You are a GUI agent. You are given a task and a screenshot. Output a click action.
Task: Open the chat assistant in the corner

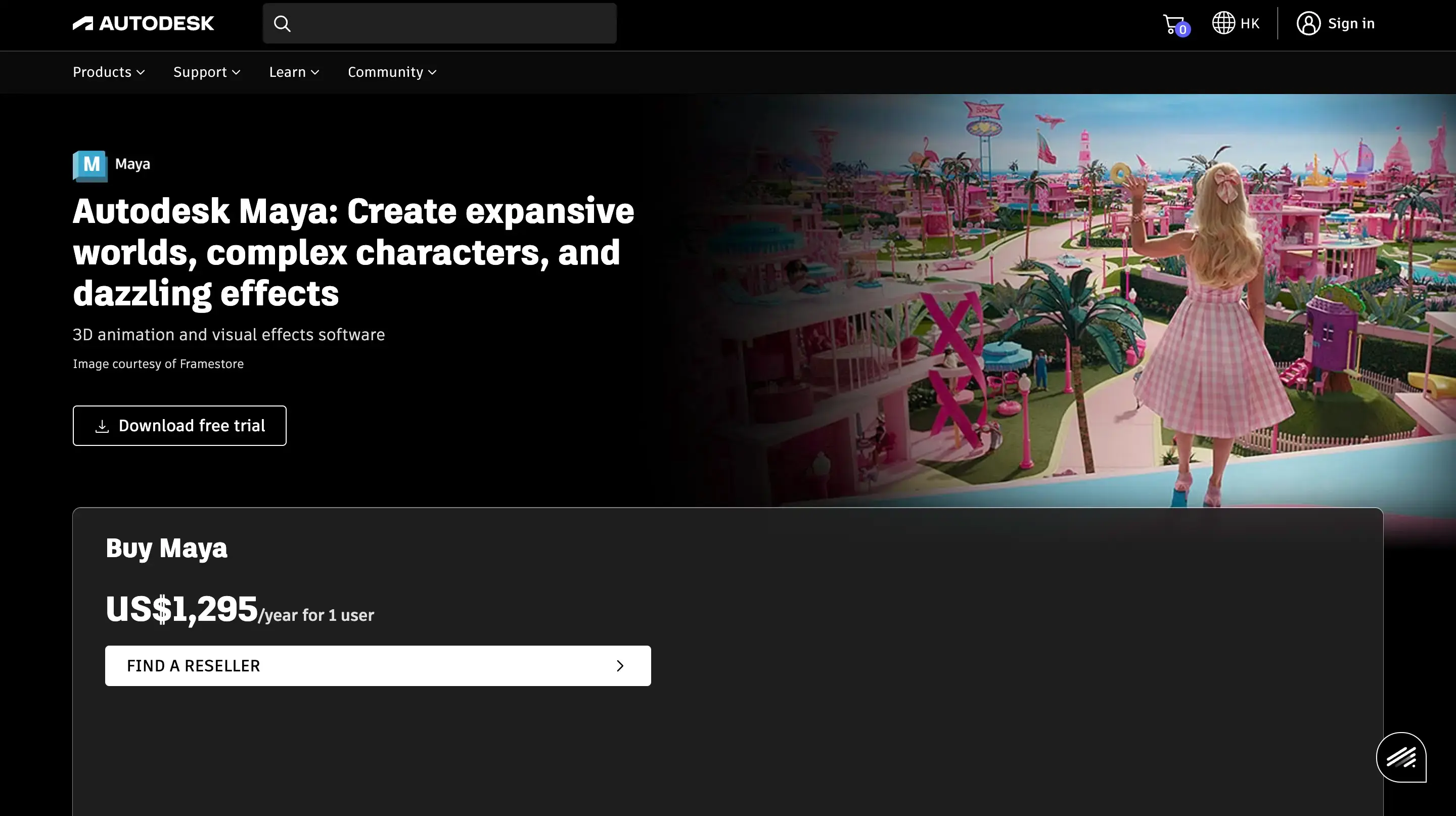tap(1402, 757)
